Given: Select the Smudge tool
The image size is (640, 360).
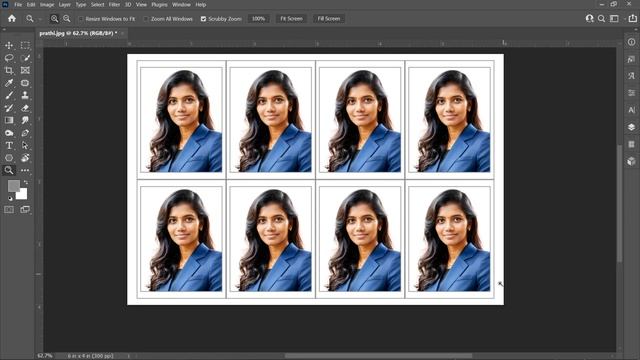Looking at the screenshot, I should click(x=25, y=120).
